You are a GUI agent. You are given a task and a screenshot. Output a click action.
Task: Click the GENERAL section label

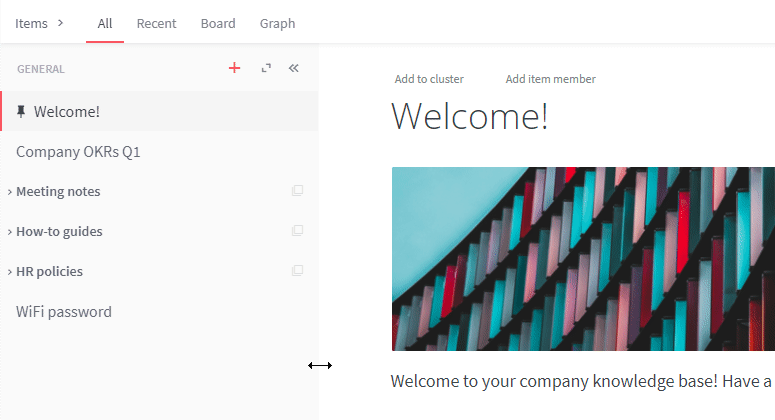[x=41, y=69]
